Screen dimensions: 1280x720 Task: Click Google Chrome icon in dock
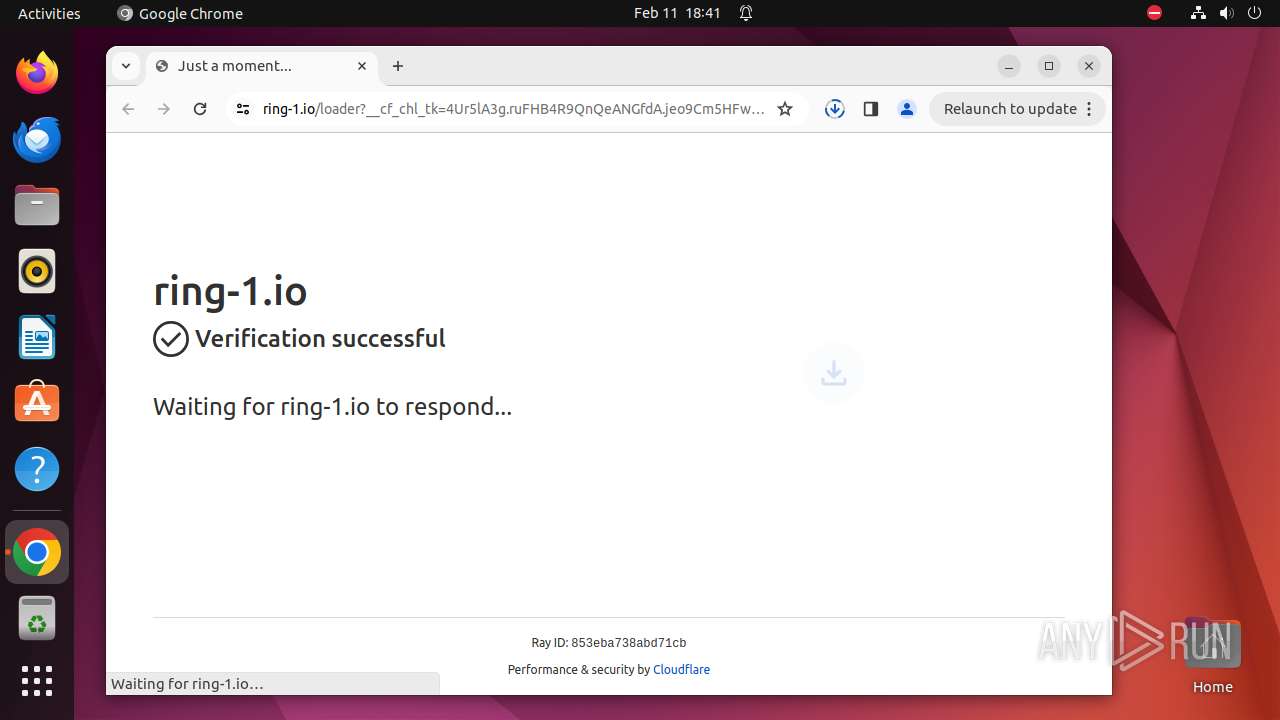[37, 552]
